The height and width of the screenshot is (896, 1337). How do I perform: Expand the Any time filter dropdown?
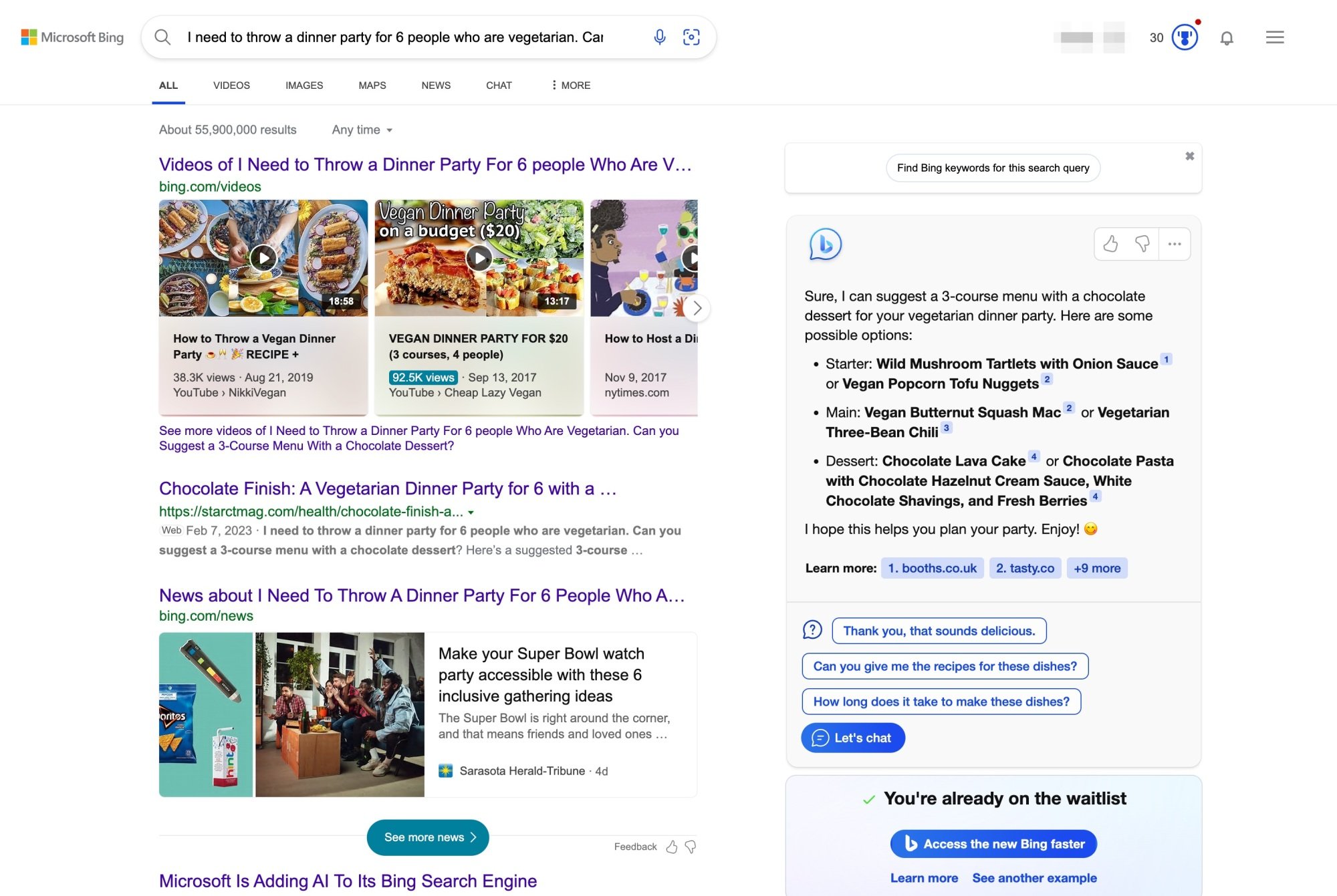click(362, 130)
